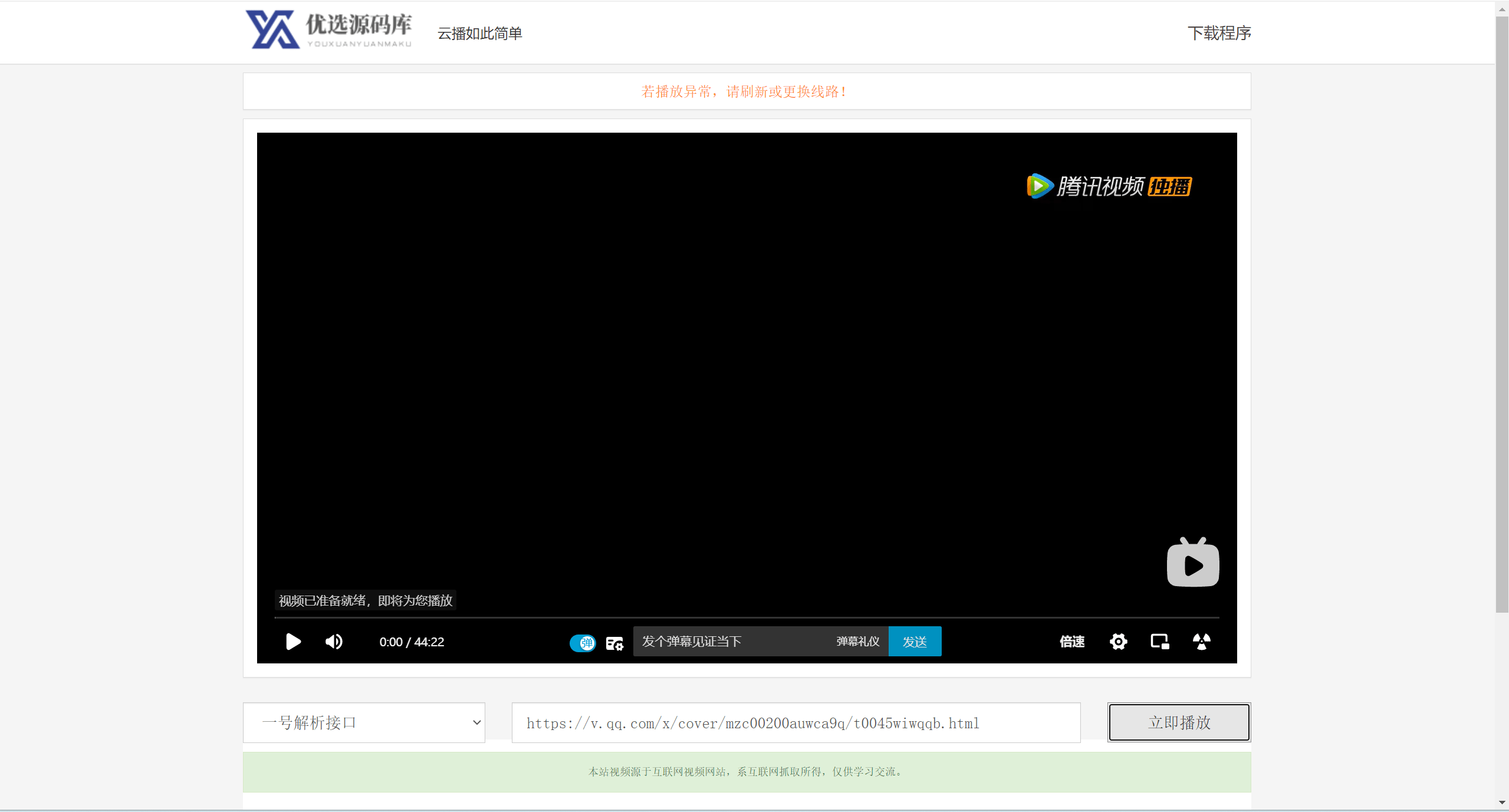Click the page vertical scrollbar
The width and height of the screenshot is (1509, 812).
point(1502,315)
